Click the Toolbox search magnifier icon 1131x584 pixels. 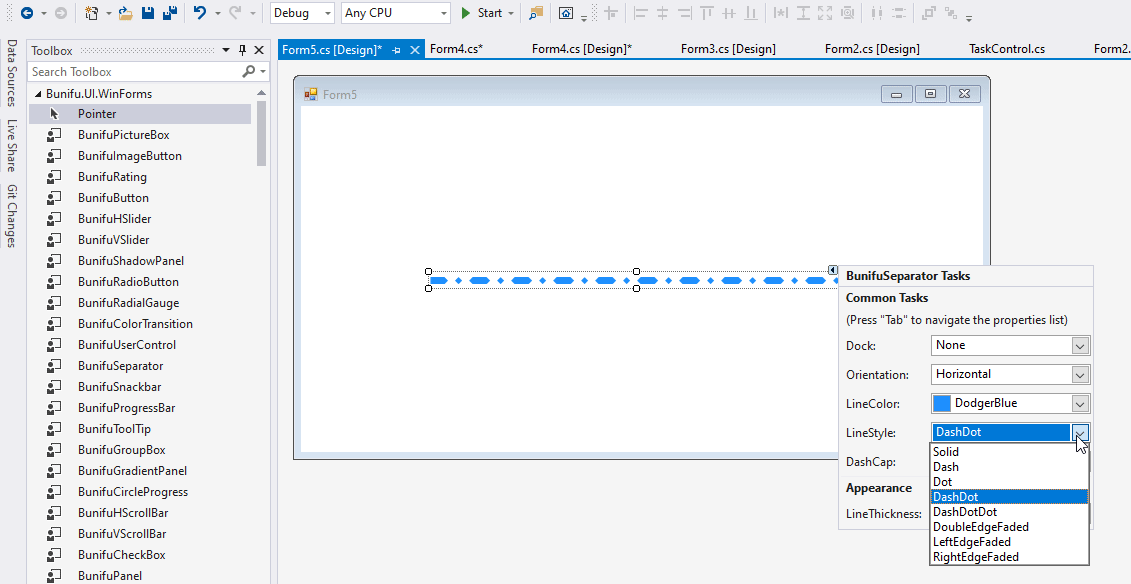pyautogui.click(x=249, y=71)
